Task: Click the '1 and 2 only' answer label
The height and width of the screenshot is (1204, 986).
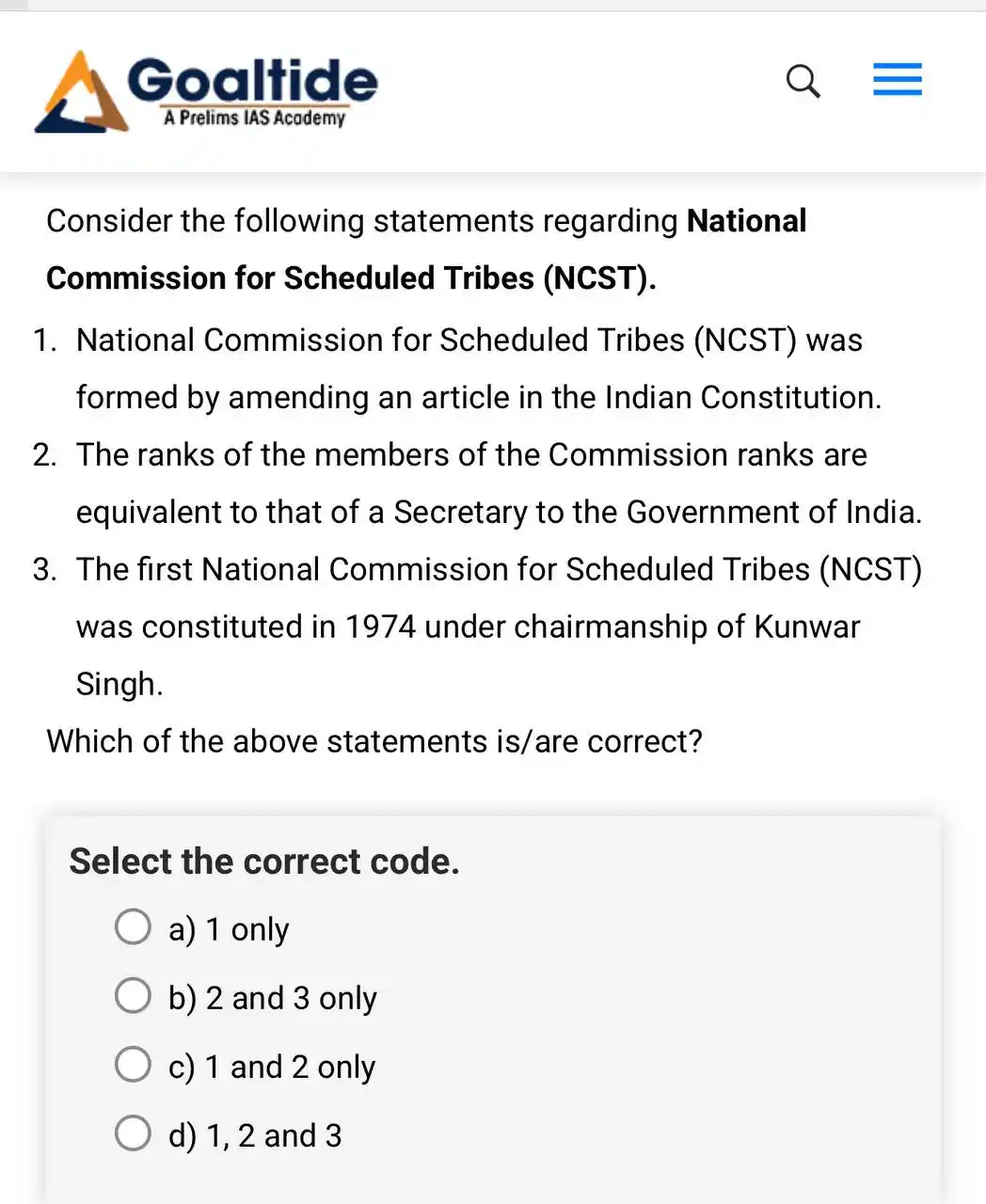Action: pyautogui.click(x=272, y=1067)
